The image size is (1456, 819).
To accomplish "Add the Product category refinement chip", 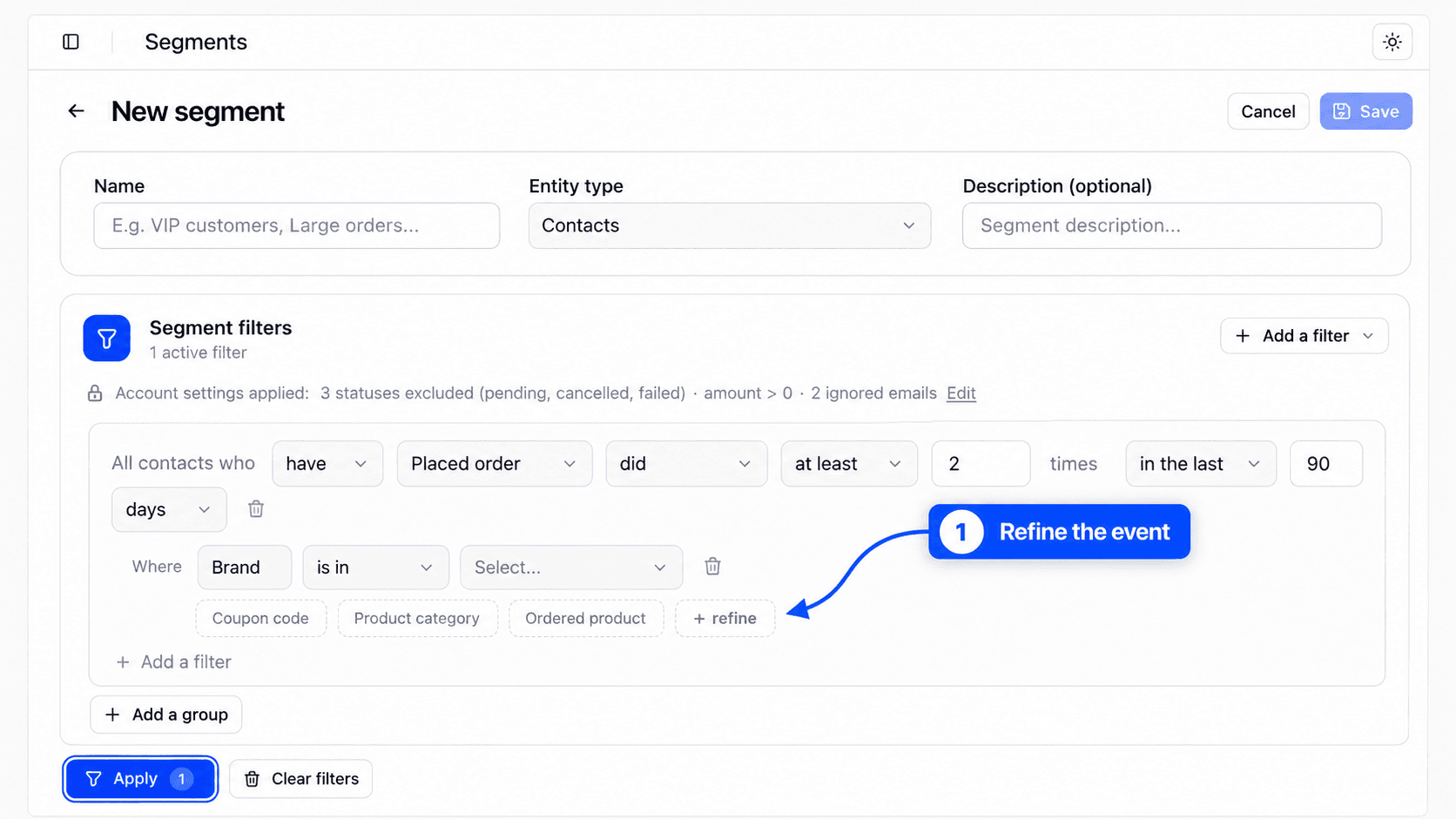I will tap(416, 618).
